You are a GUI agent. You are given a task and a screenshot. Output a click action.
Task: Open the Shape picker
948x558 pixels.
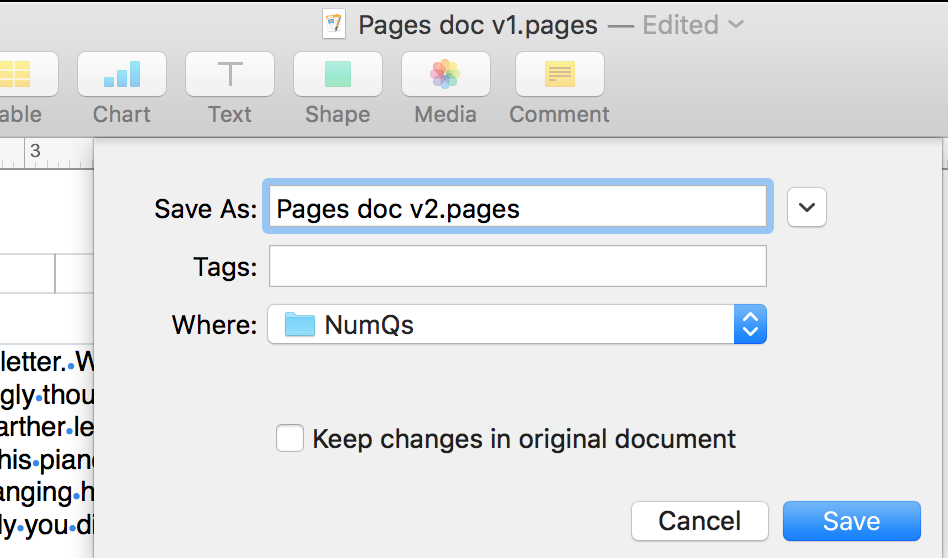click(338, 75)
